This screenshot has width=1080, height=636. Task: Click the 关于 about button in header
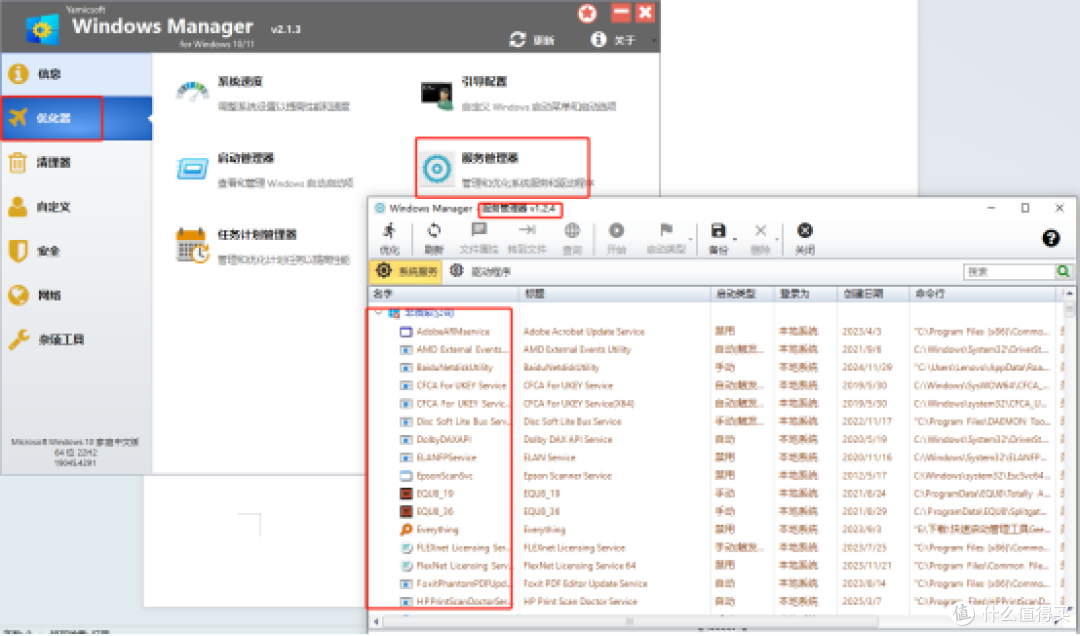pos(613,40)
